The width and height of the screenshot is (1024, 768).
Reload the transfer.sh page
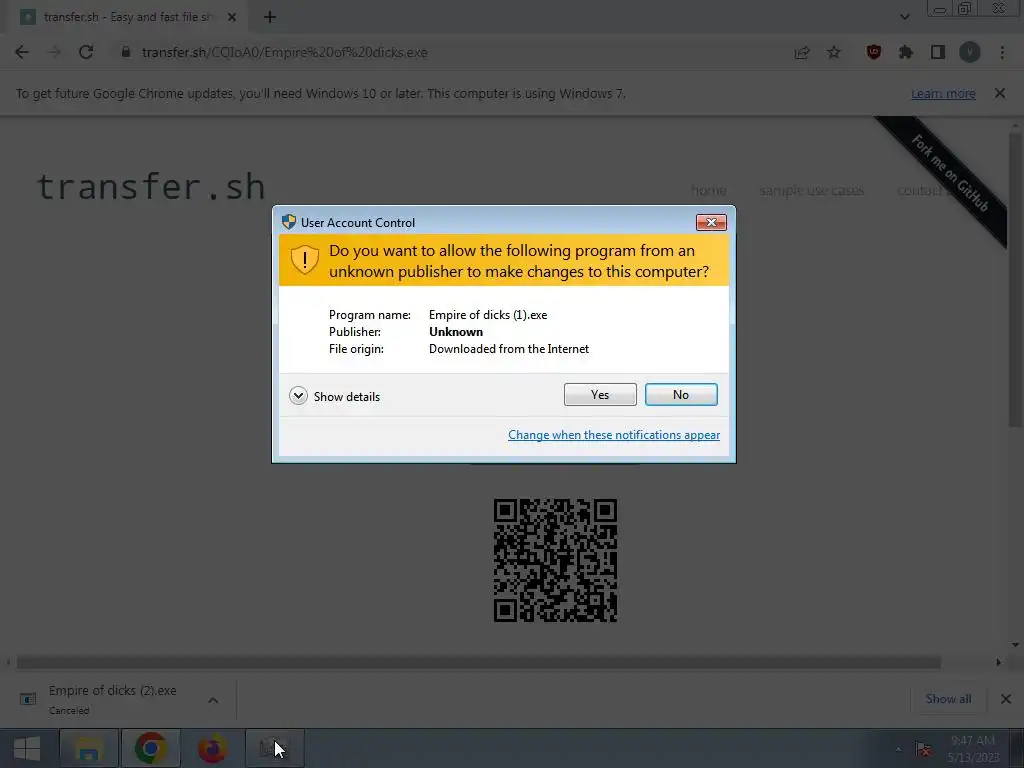(x=86, y=52)
